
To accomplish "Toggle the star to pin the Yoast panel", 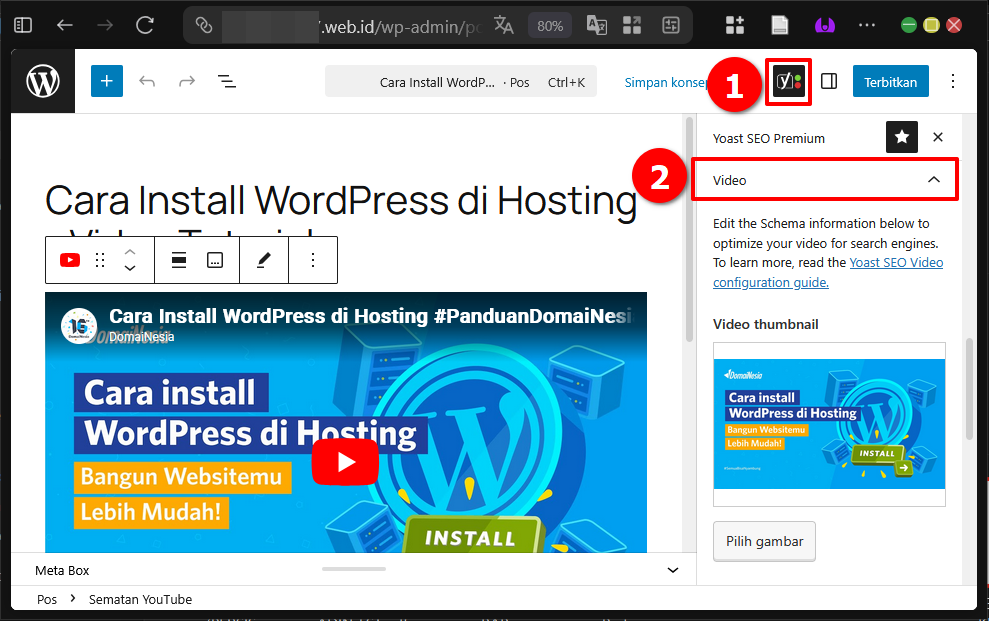I will [901, 137].
